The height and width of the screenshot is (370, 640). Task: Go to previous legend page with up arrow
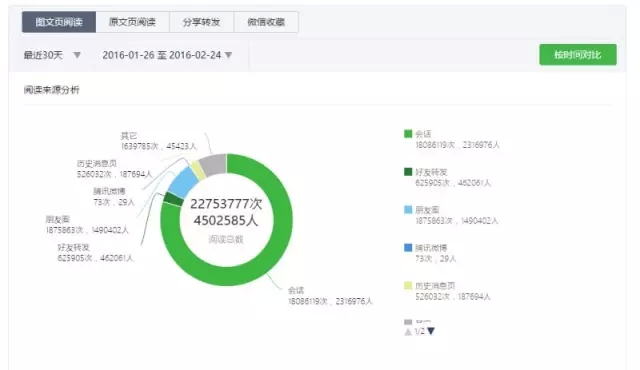[x=408, y=332]
